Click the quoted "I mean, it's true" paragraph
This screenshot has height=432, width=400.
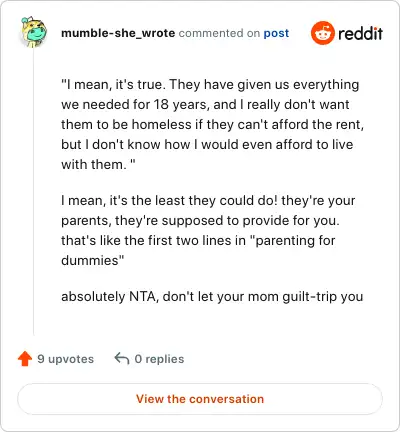pyautogui.click(x=212, y=124)
